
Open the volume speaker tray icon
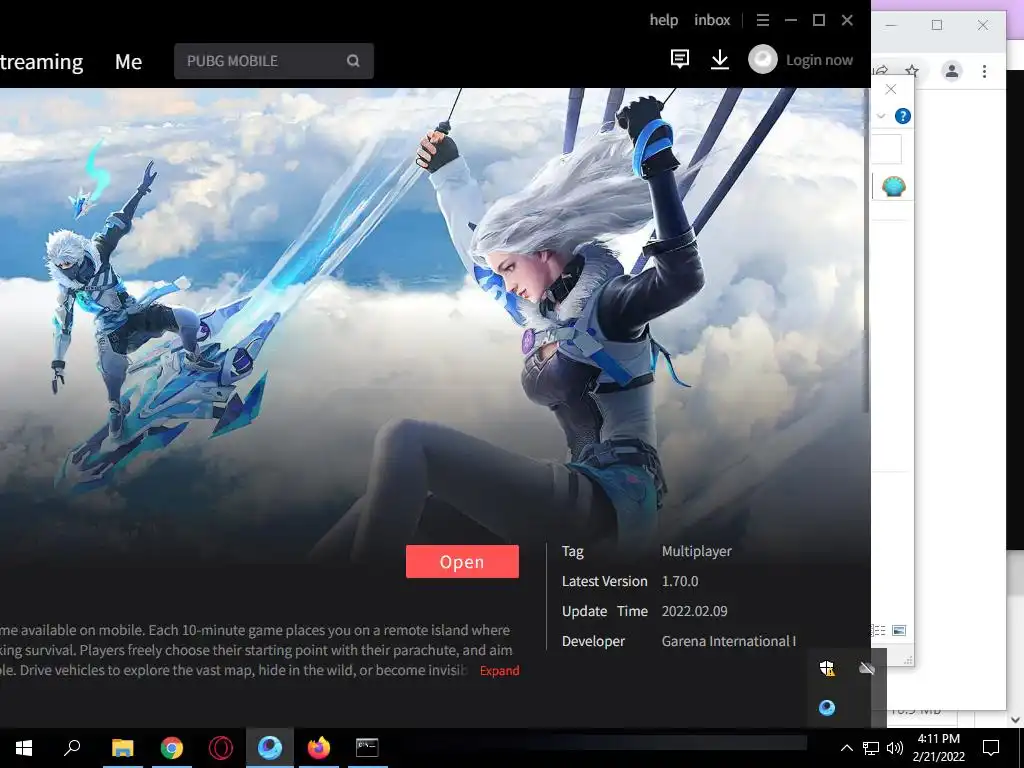click(x=895, y=748)
